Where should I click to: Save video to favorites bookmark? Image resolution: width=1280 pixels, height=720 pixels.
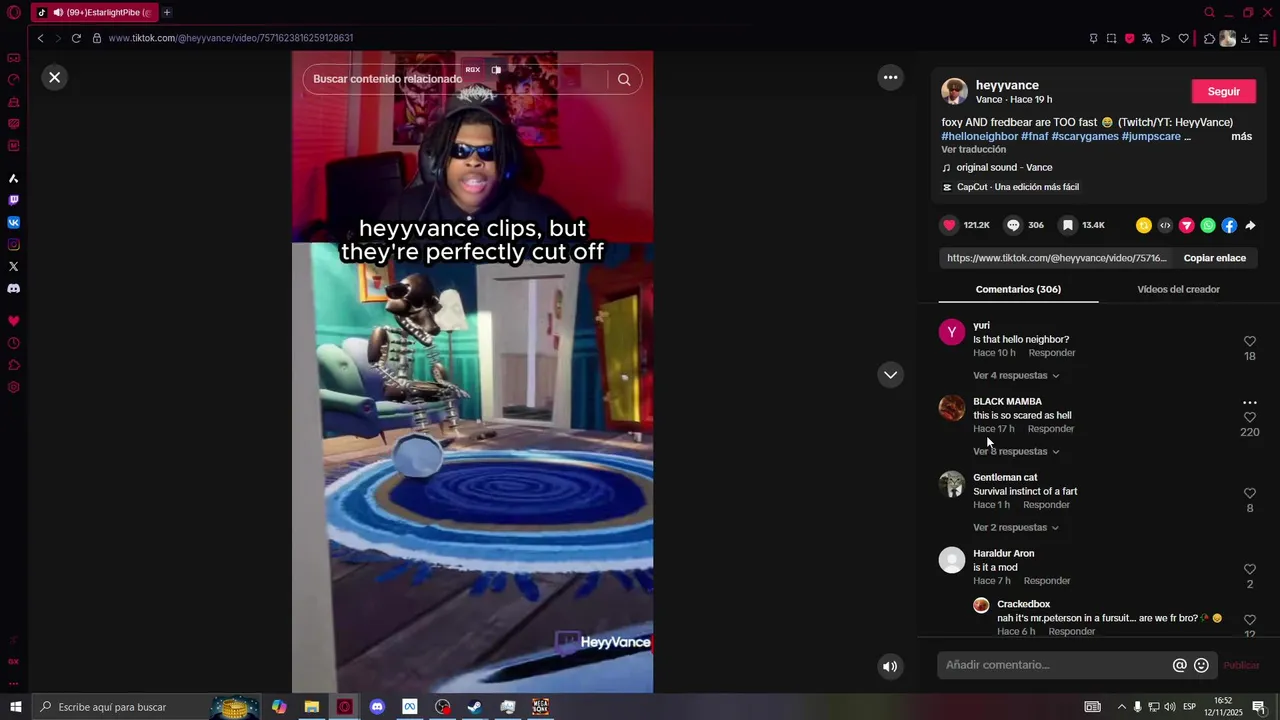pos(1068,226)
